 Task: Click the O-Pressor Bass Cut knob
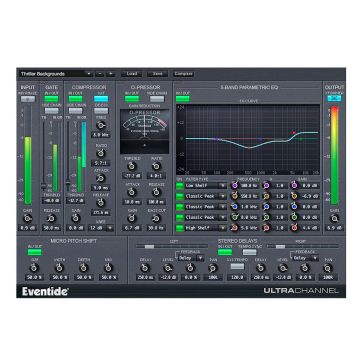(x=156, y=218)
